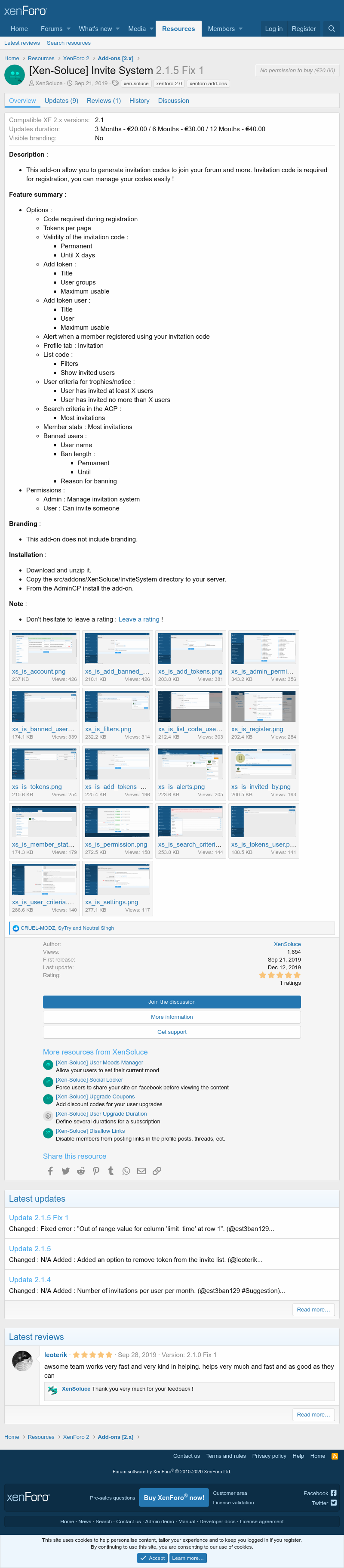Viewport: 344px width, 1568px height.
Task: Click the Register link
Action: [x=303, y=28]
